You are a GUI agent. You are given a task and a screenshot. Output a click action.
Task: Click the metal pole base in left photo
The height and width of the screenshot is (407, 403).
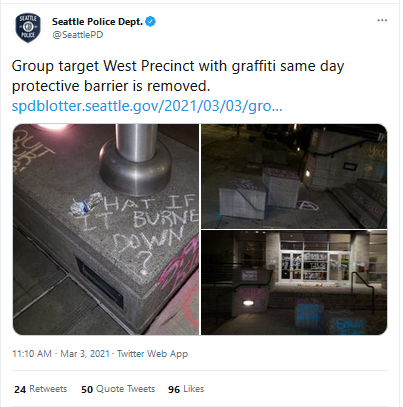tap(135, 167)
